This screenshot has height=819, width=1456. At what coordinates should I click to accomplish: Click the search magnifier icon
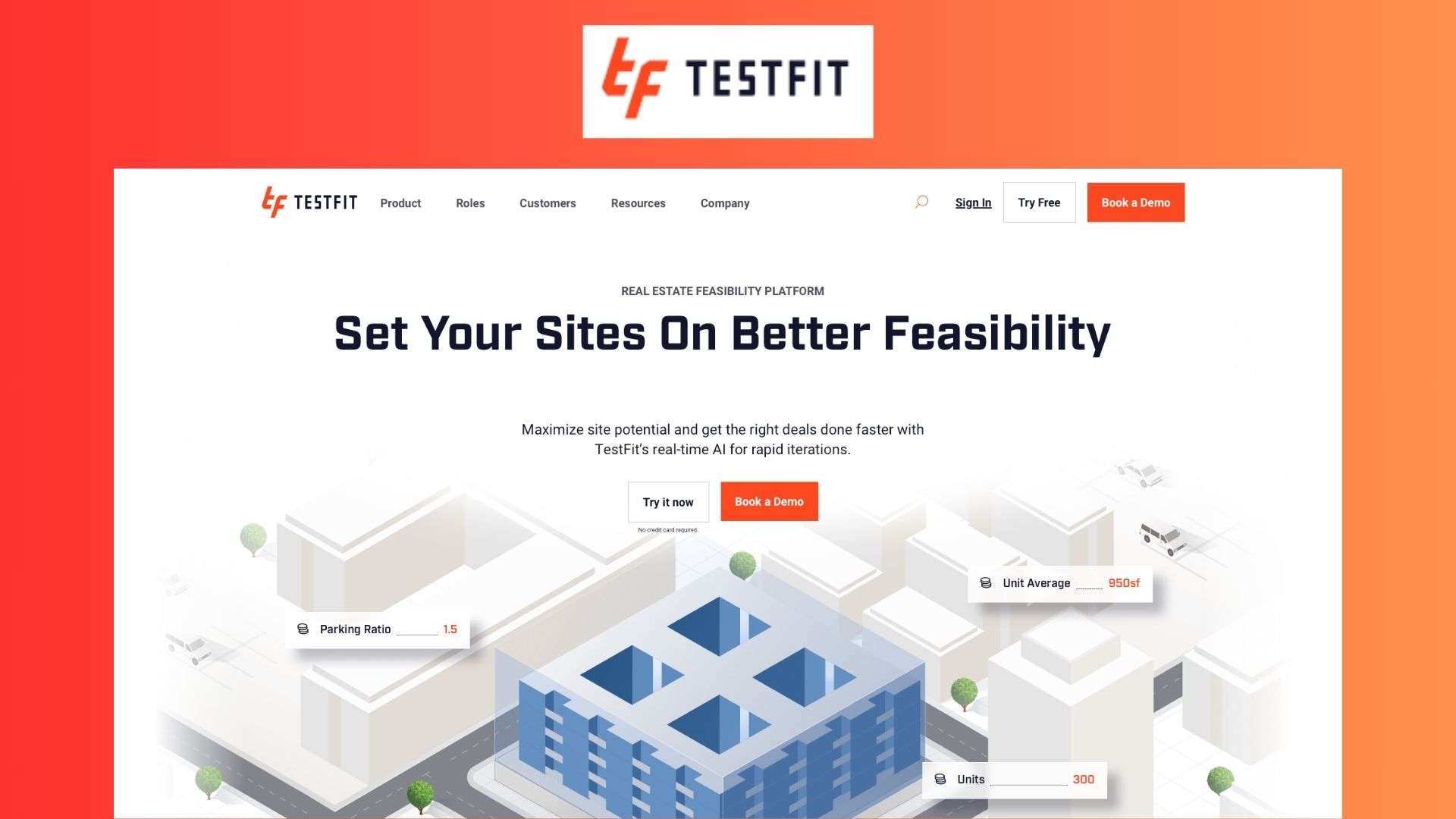click(x=921, y=201)
